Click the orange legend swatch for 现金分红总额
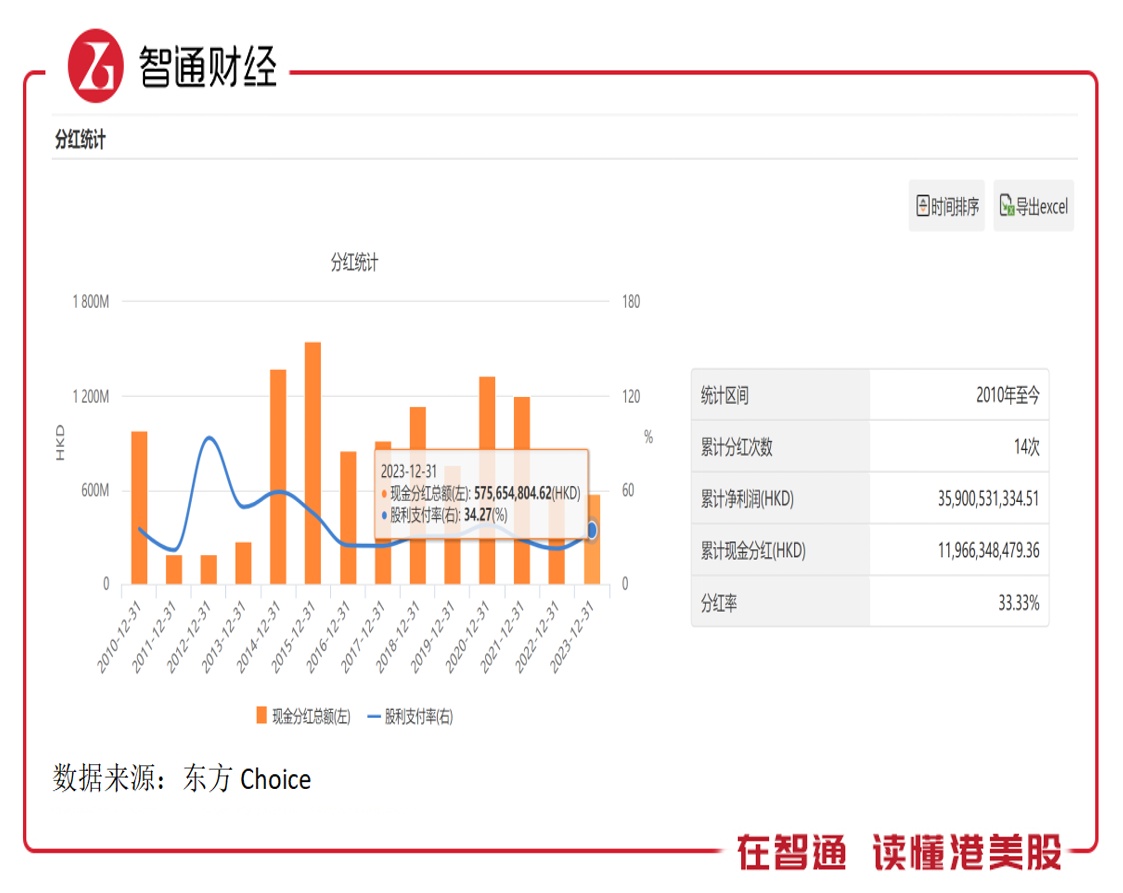Viewport: 1123px width, 893px height. [261, 715]
